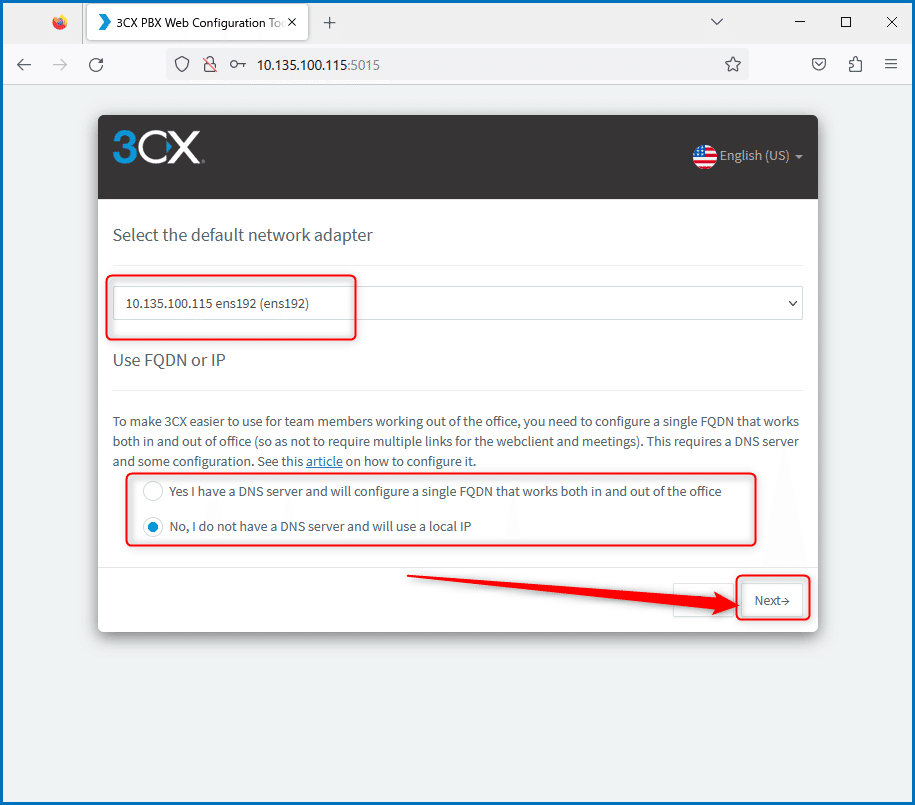Open the English (US) language selector
The image size is (915, 805).
pos(748,156)
